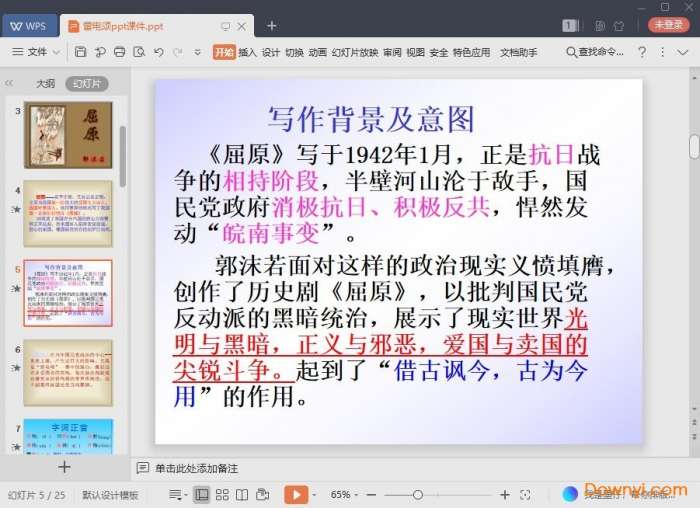Open the 65% zoom level dropdown

[344, 495]
